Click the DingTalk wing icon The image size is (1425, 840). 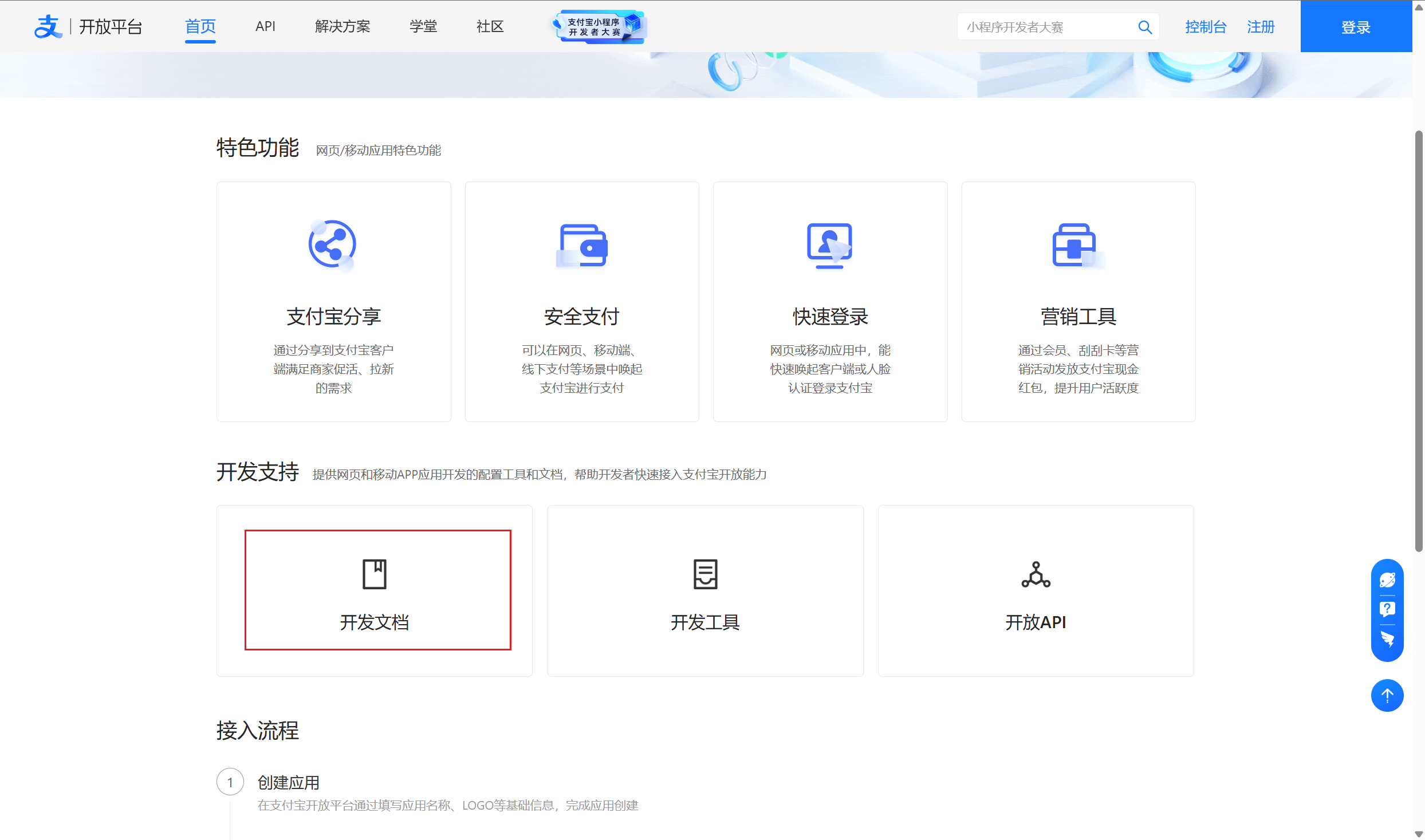tap(1387, 638)
